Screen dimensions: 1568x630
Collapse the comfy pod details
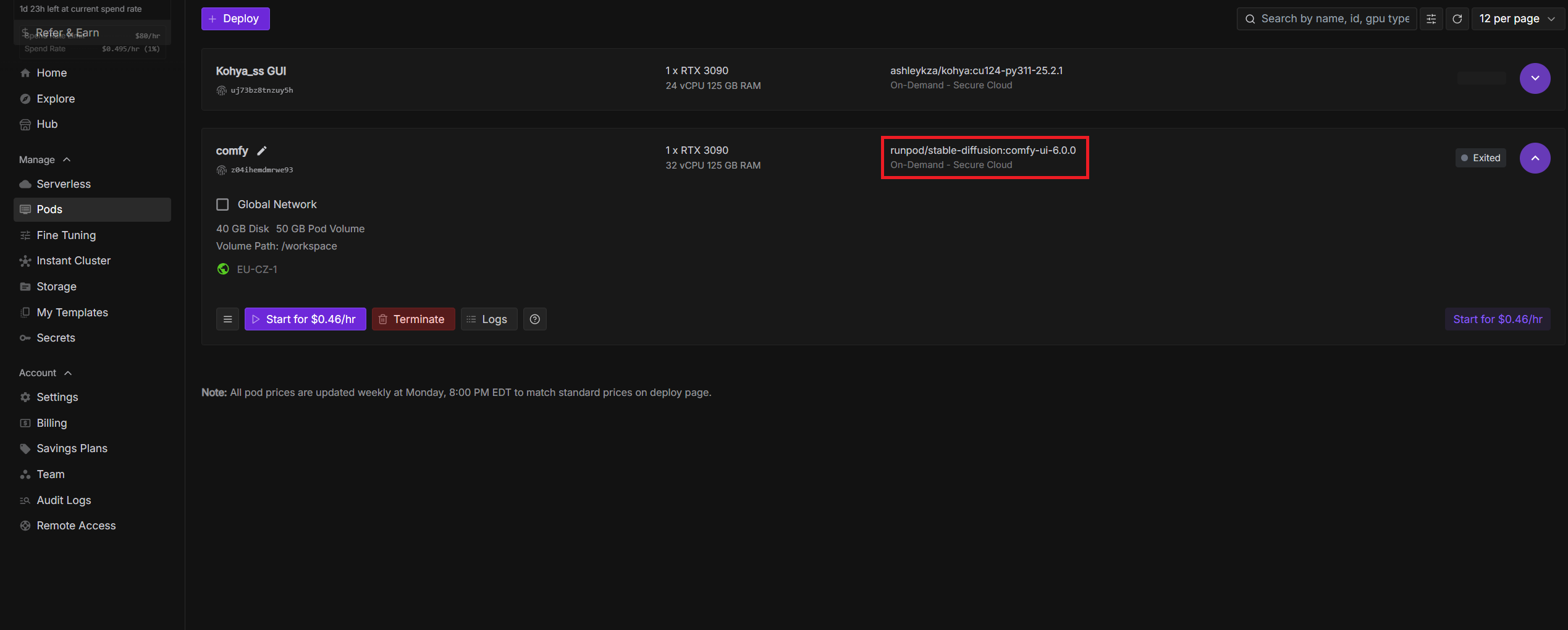tap(1535, 158)
